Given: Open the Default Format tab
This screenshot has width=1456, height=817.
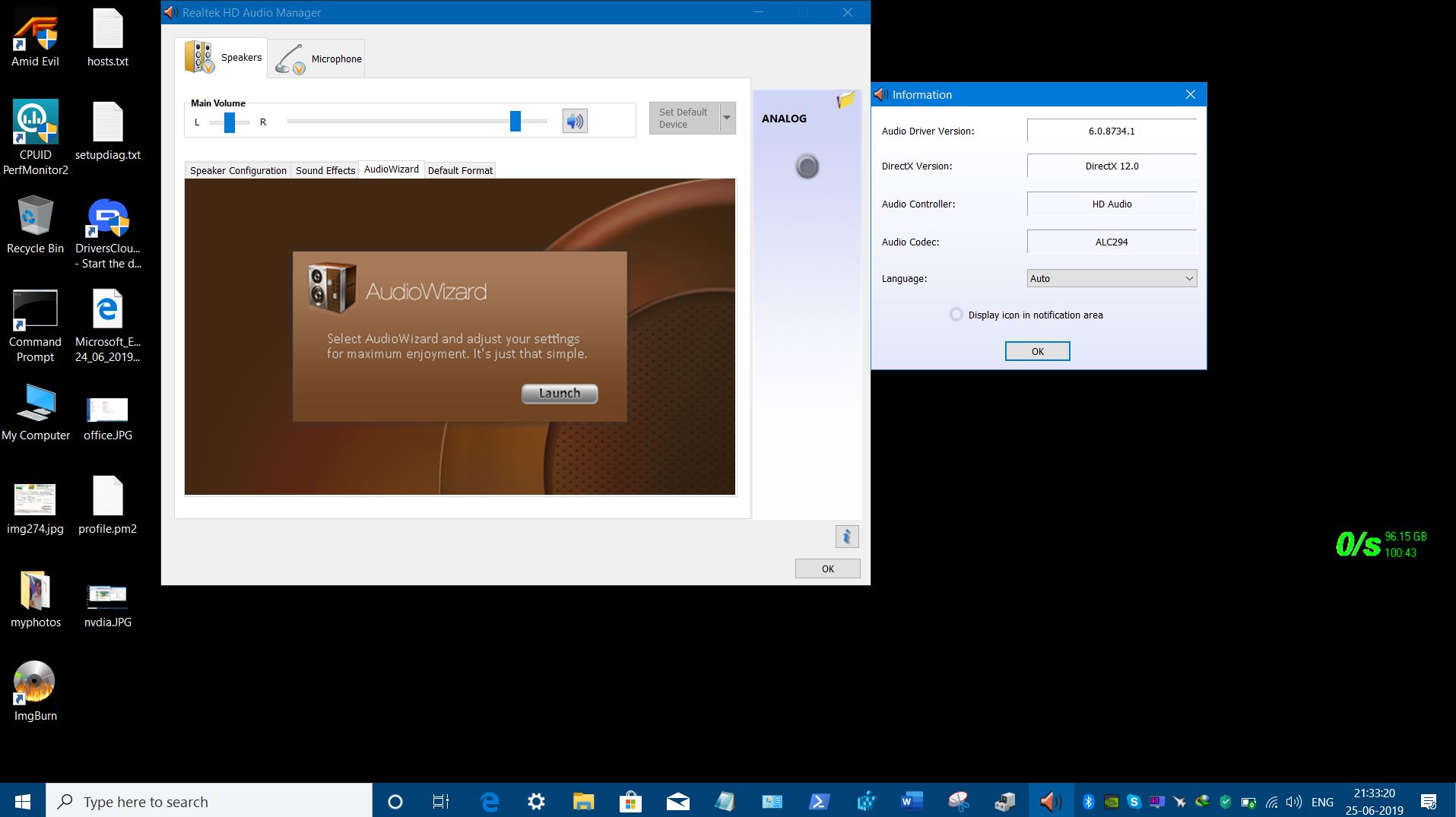Looking at the screenshot, I should pos(460,170).
